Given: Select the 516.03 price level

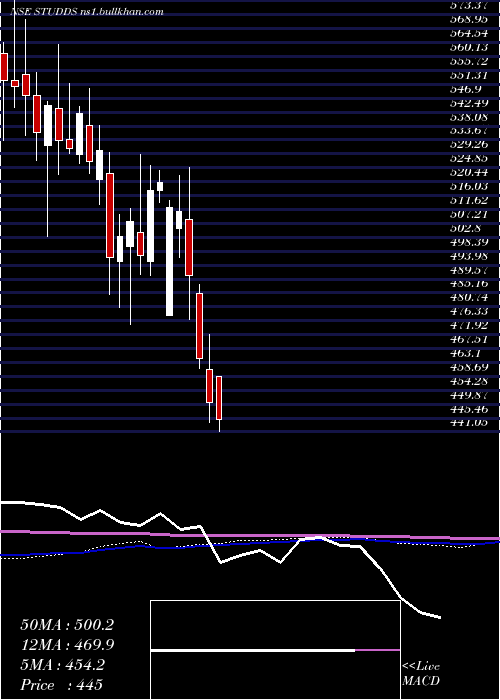Looking at the screenshot, I should 471,186.
